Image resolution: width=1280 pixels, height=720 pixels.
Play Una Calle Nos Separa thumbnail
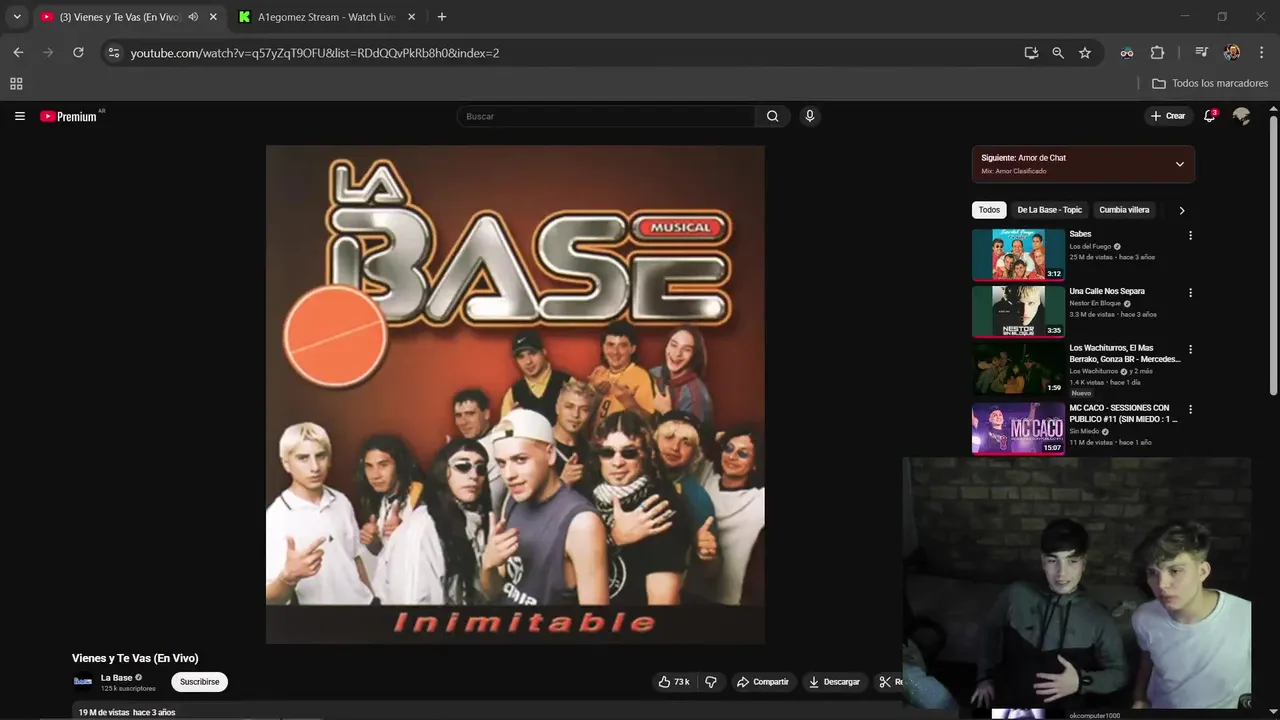[x=1018, y=312]
